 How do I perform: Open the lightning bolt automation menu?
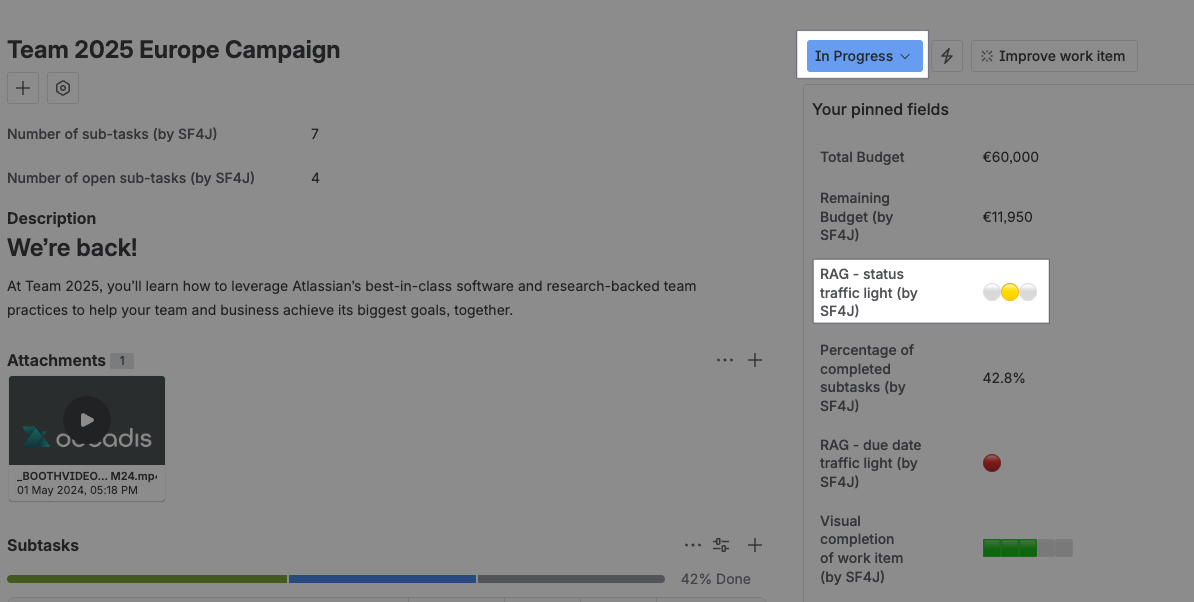(947, 56)
